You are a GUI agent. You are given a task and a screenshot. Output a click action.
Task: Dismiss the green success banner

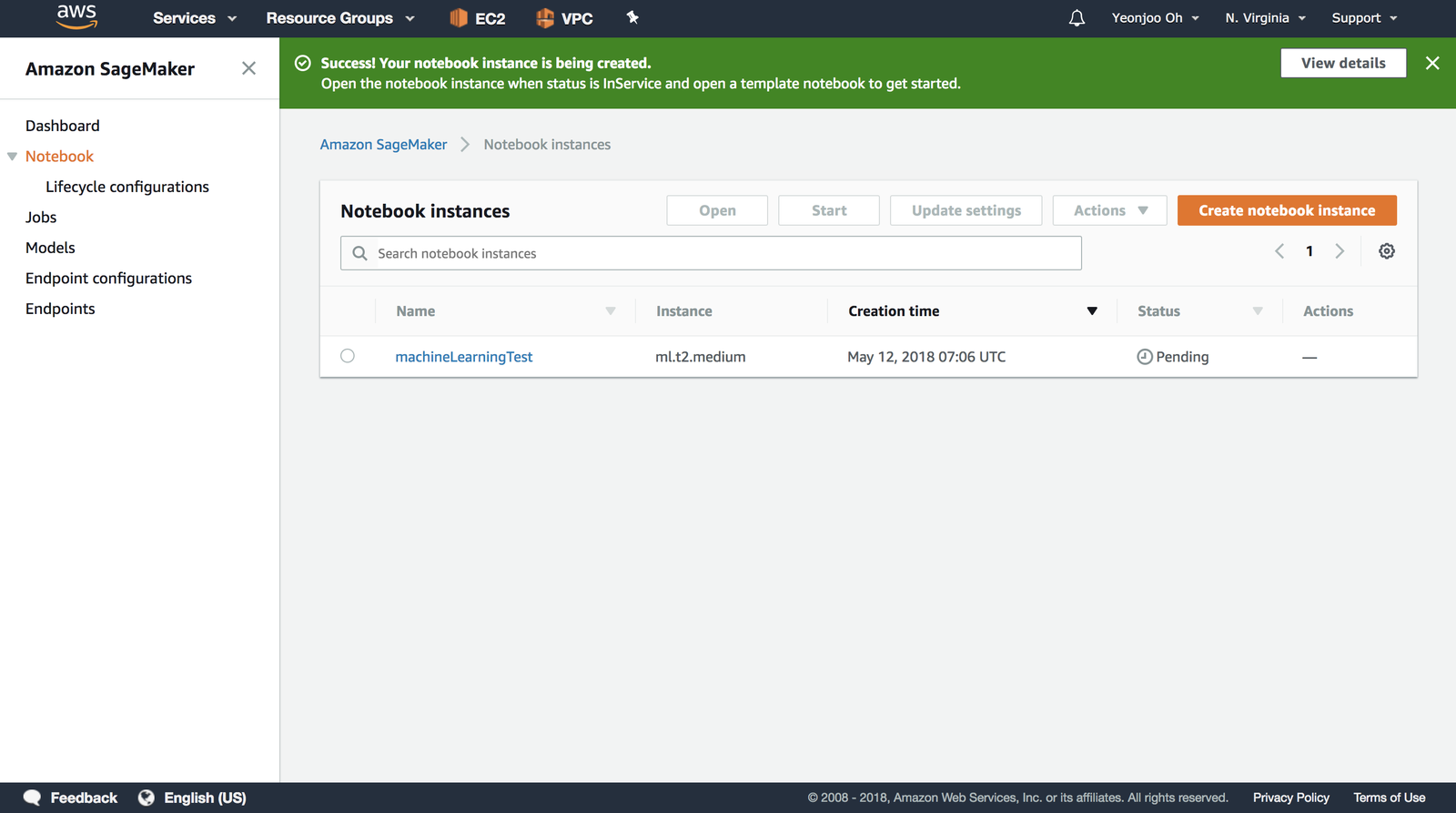coord(1431,63)
